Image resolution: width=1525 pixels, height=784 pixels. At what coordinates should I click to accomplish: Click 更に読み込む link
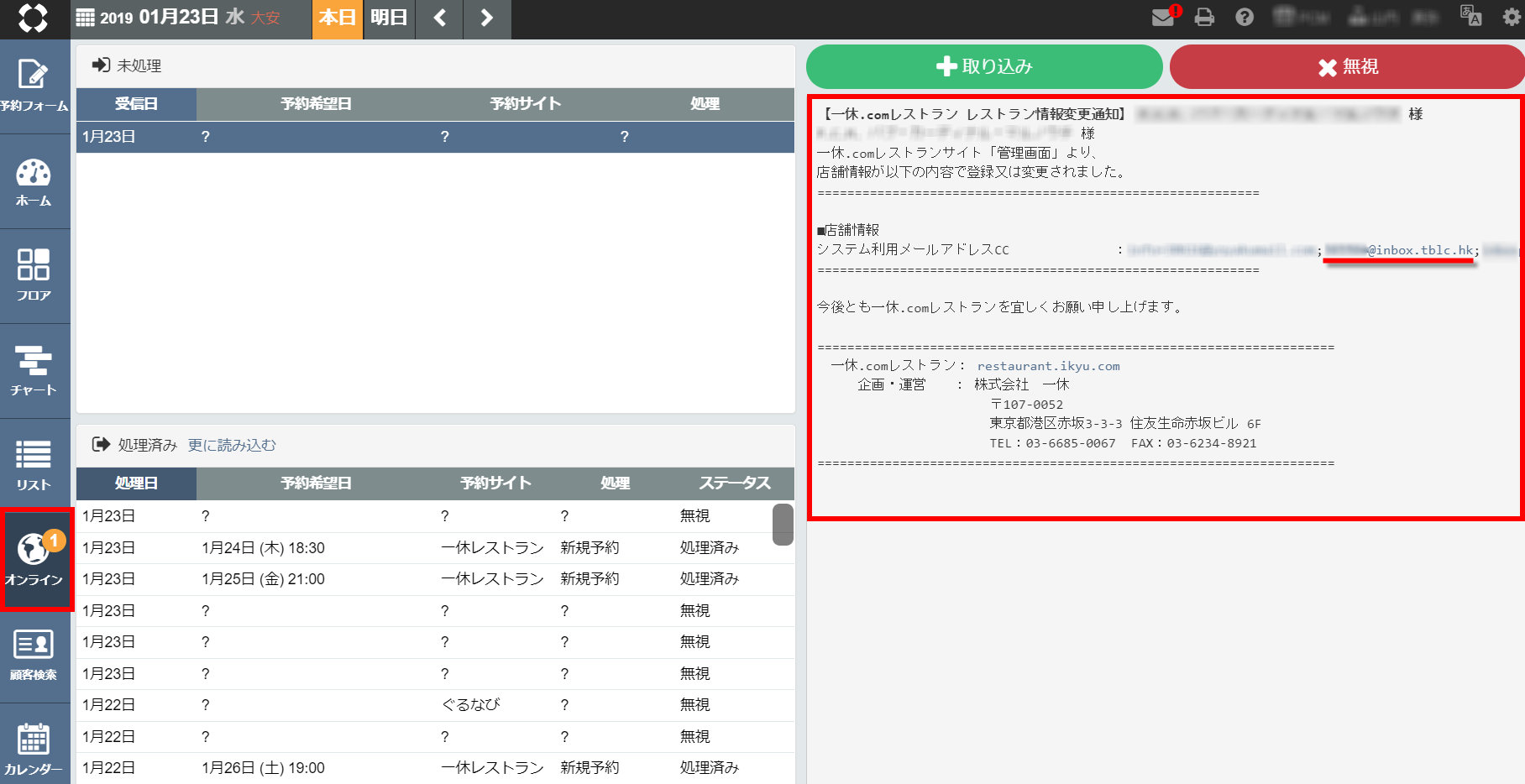tap(232, 445)
